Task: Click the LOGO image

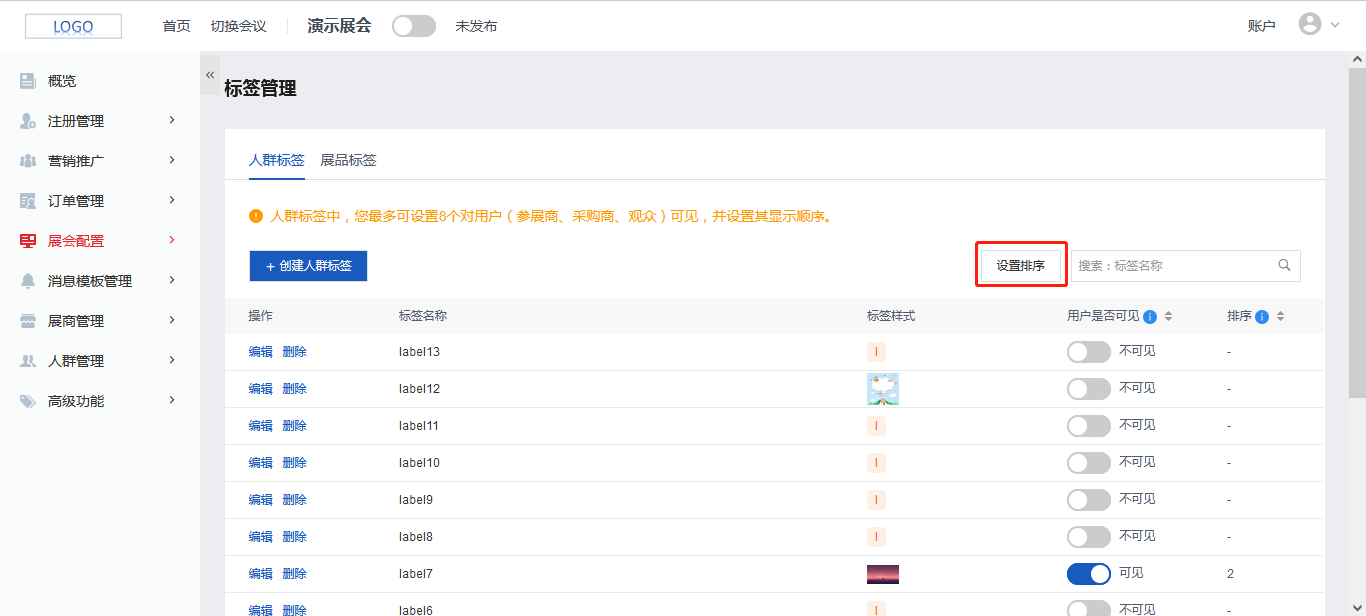Action: tap(73, 27)
